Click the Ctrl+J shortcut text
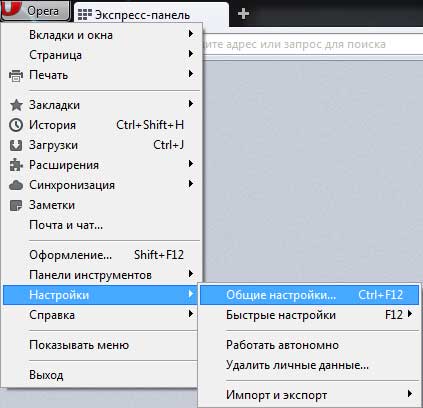423x408 pixels. coord(169,145)
